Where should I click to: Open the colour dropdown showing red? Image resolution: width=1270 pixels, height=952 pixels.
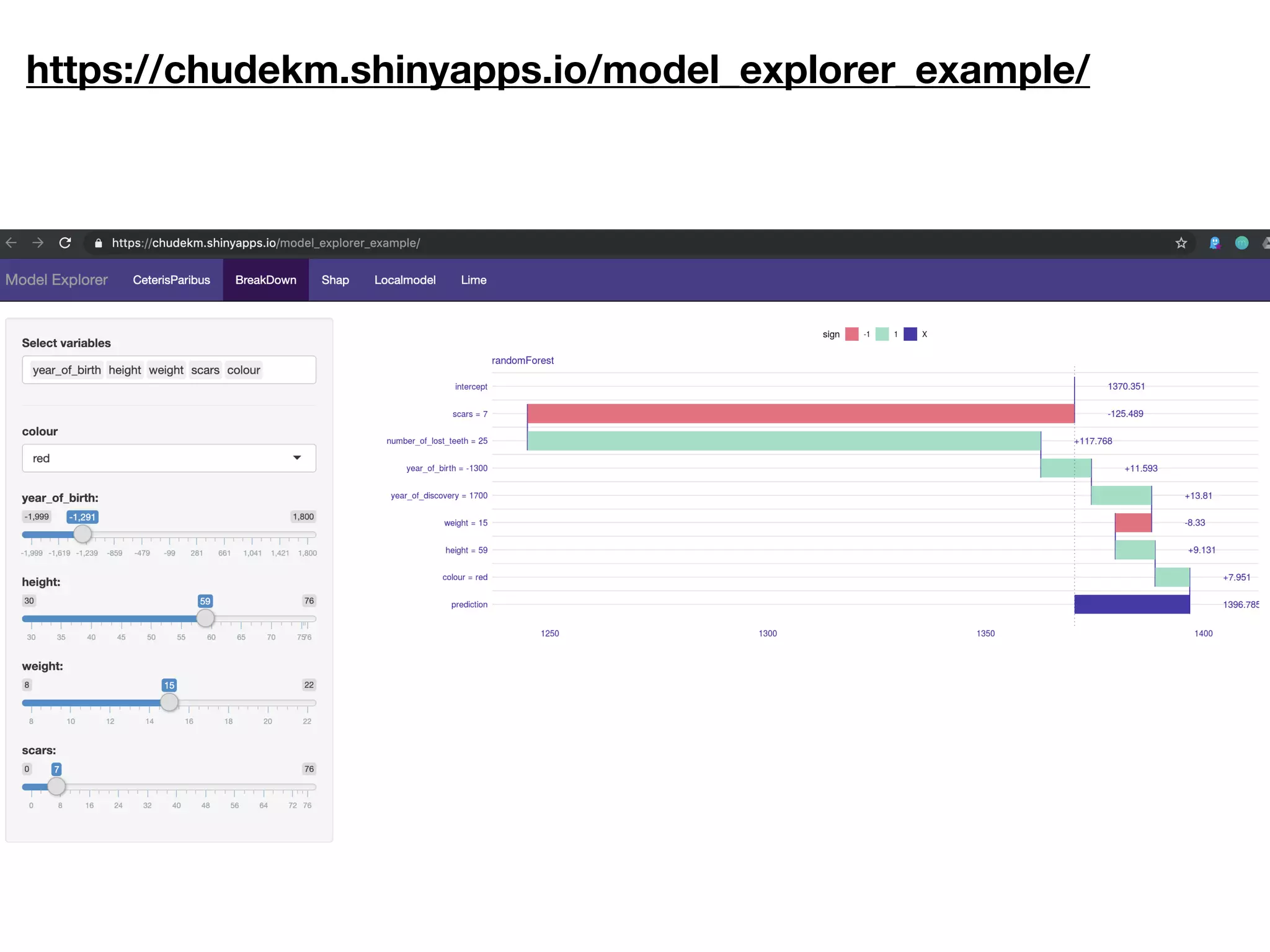[169, 458]
